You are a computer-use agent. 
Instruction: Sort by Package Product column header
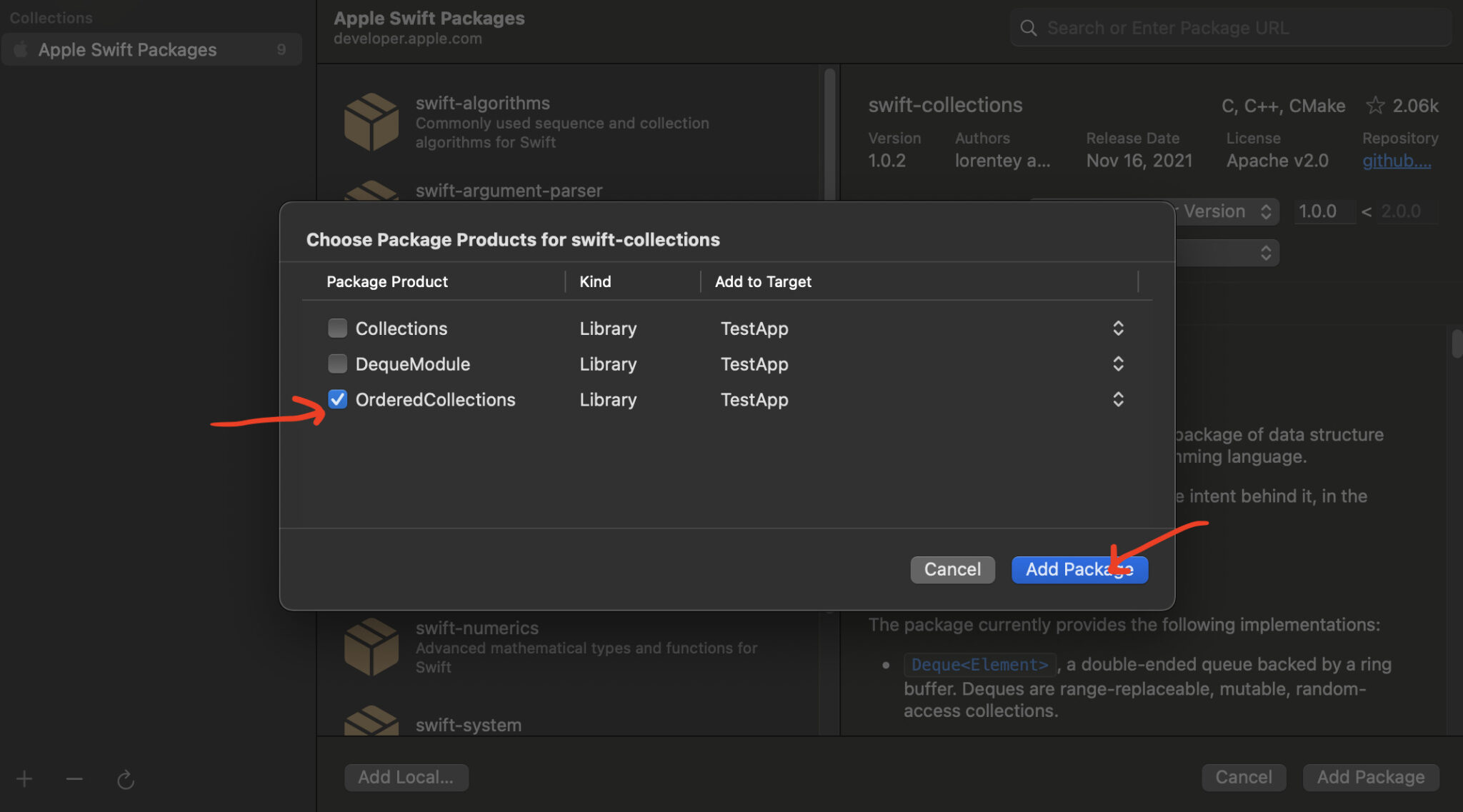(x=387, y=281)
